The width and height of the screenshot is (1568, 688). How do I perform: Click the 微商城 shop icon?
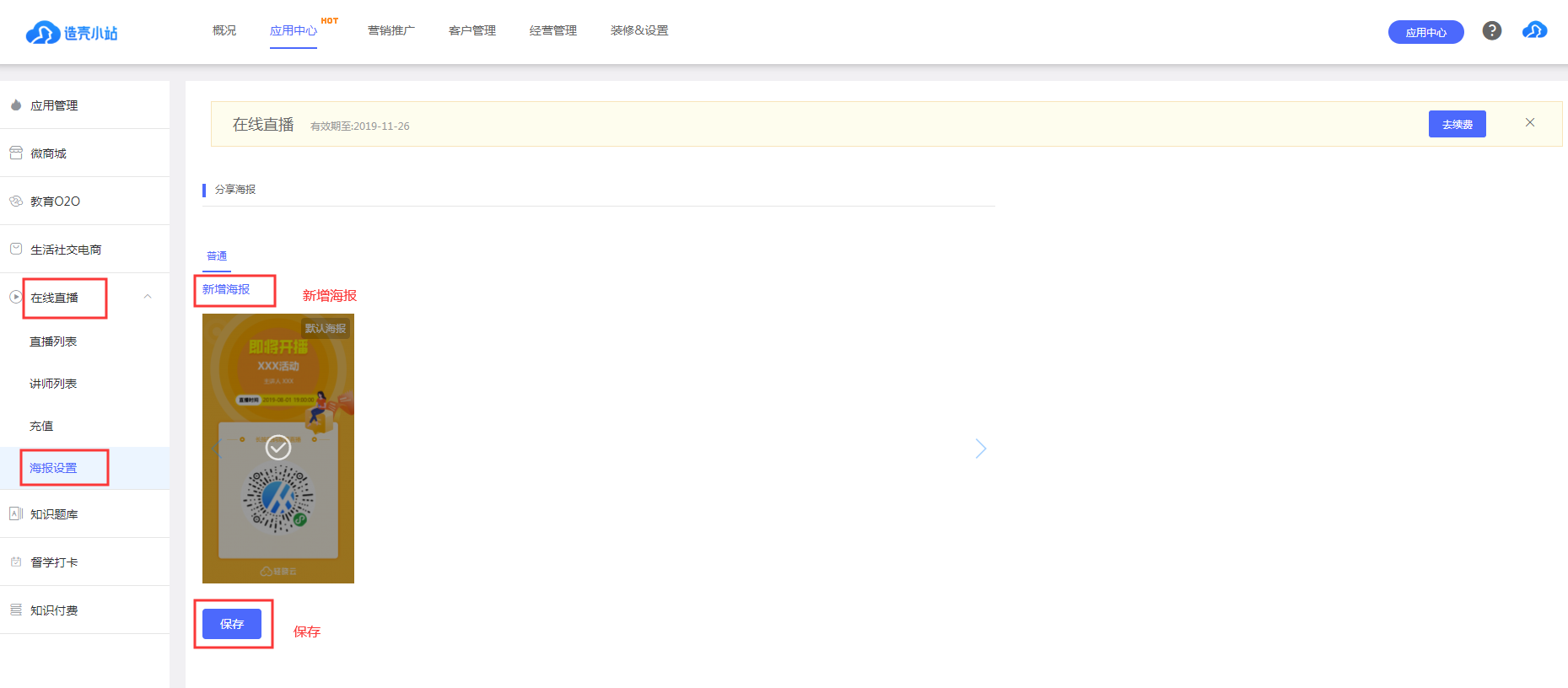pyautogui.click(x=16, y=153)
